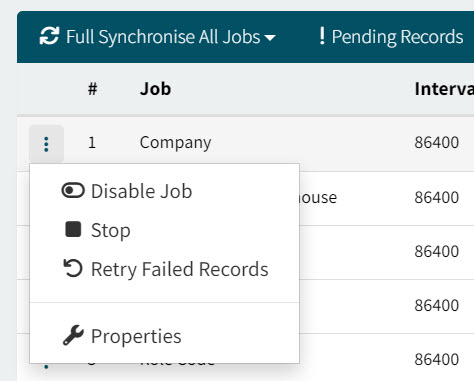
Task: Click the Disable Job toggle icon
Action: pos(73,191)
